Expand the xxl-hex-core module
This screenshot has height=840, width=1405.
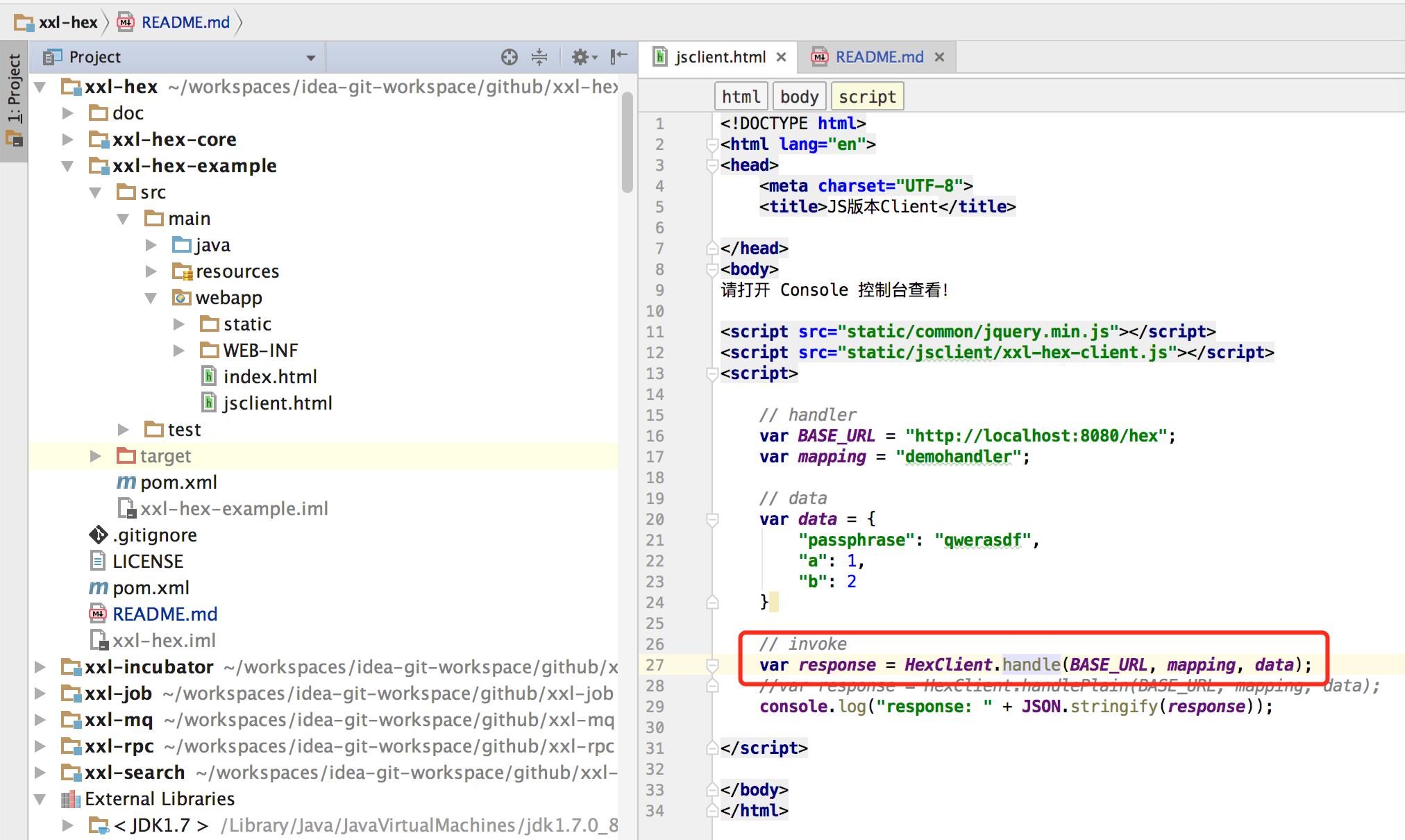point(67,140)
